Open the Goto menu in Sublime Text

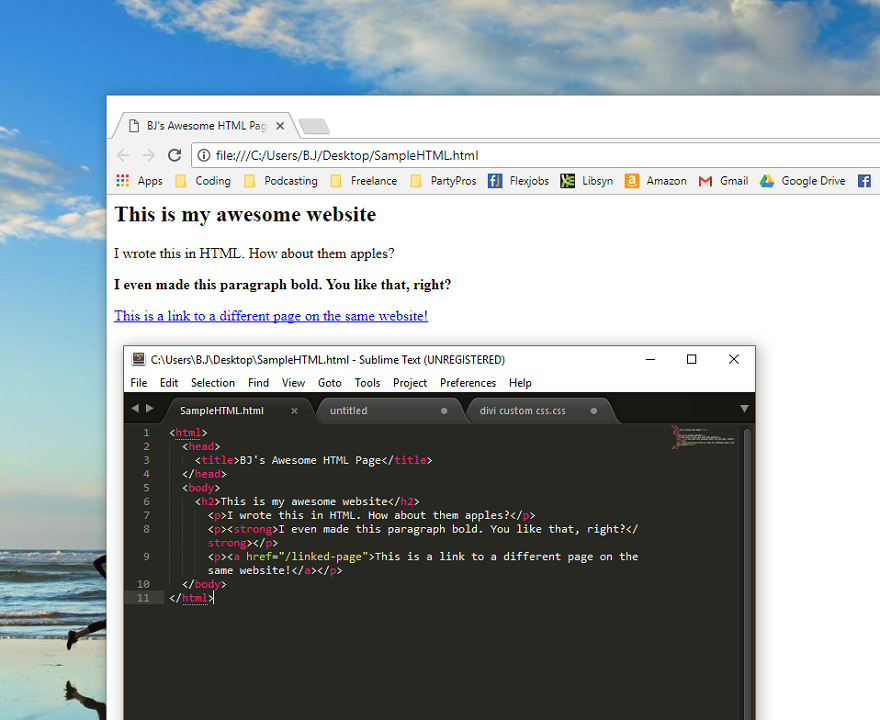pyautogui.click(x=330, y=382)
